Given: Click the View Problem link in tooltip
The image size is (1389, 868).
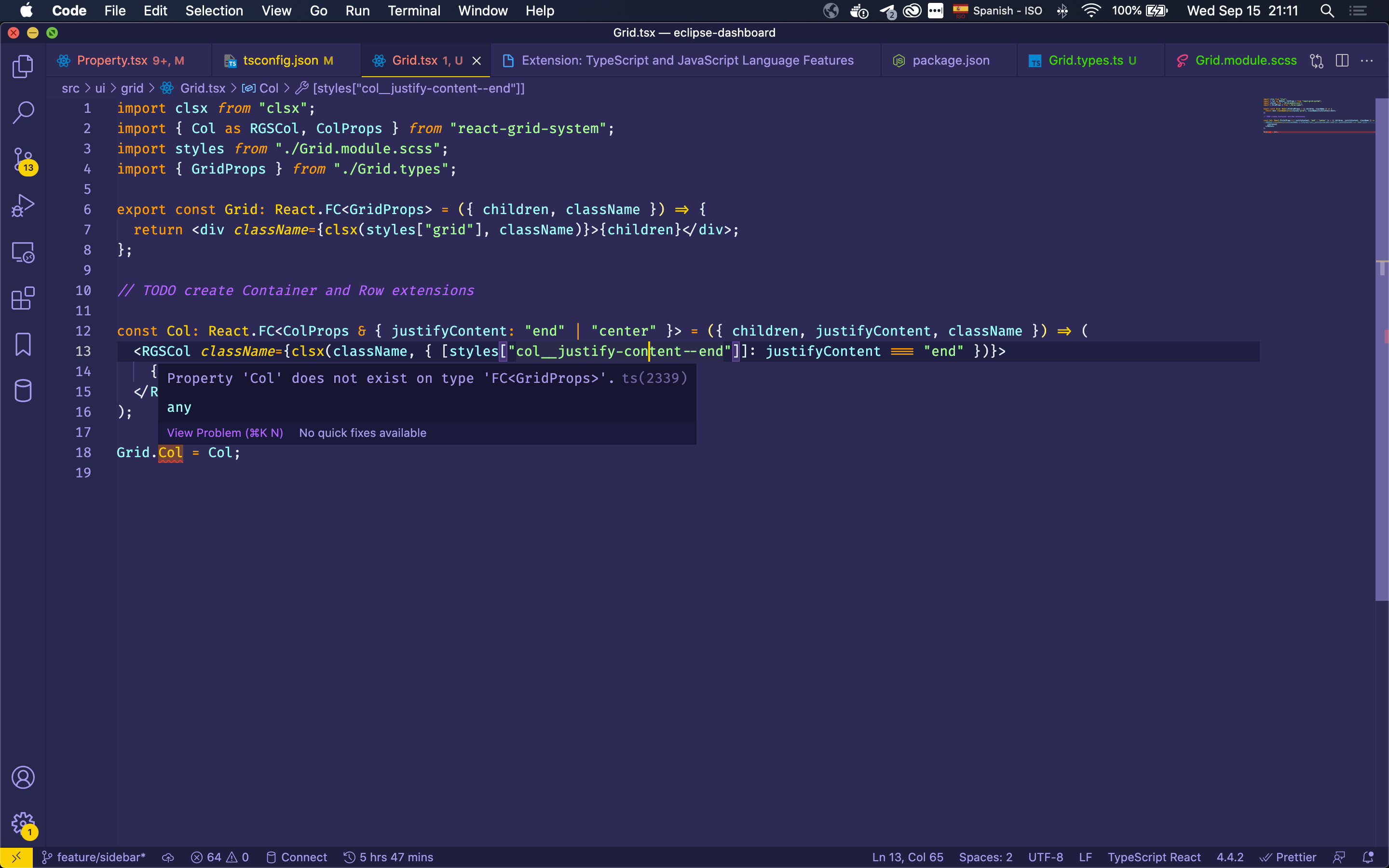Looking at the screenshot, I should (x=225, y=433).
